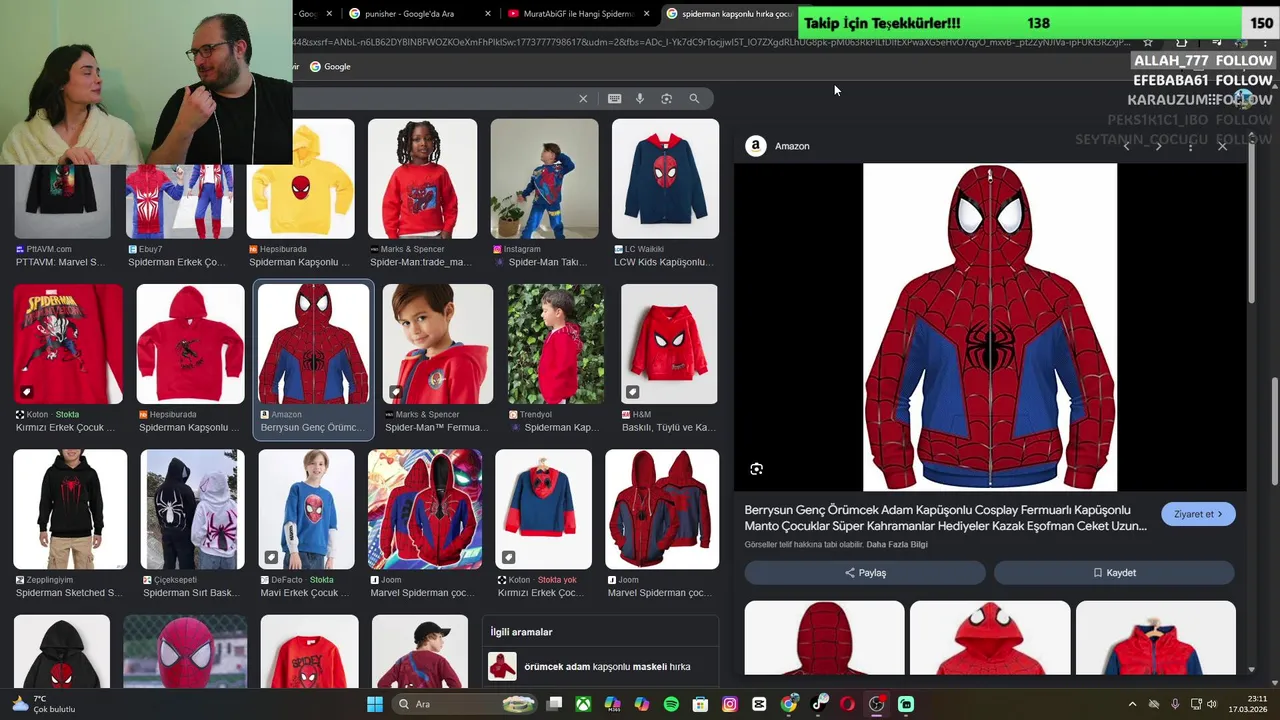The image size is (1280, 720).
Task: Open Microsoft Store from the taskbar
Action: tap(701, 704)
